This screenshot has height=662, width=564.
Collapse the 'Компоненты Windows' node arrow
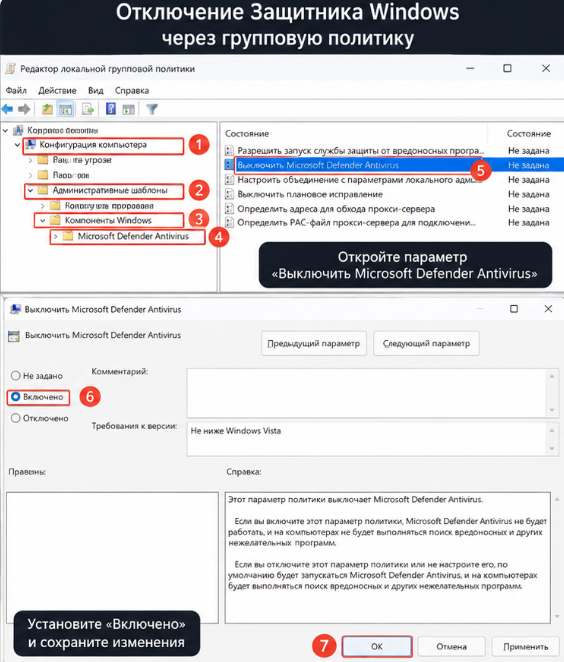coord(43,220)
